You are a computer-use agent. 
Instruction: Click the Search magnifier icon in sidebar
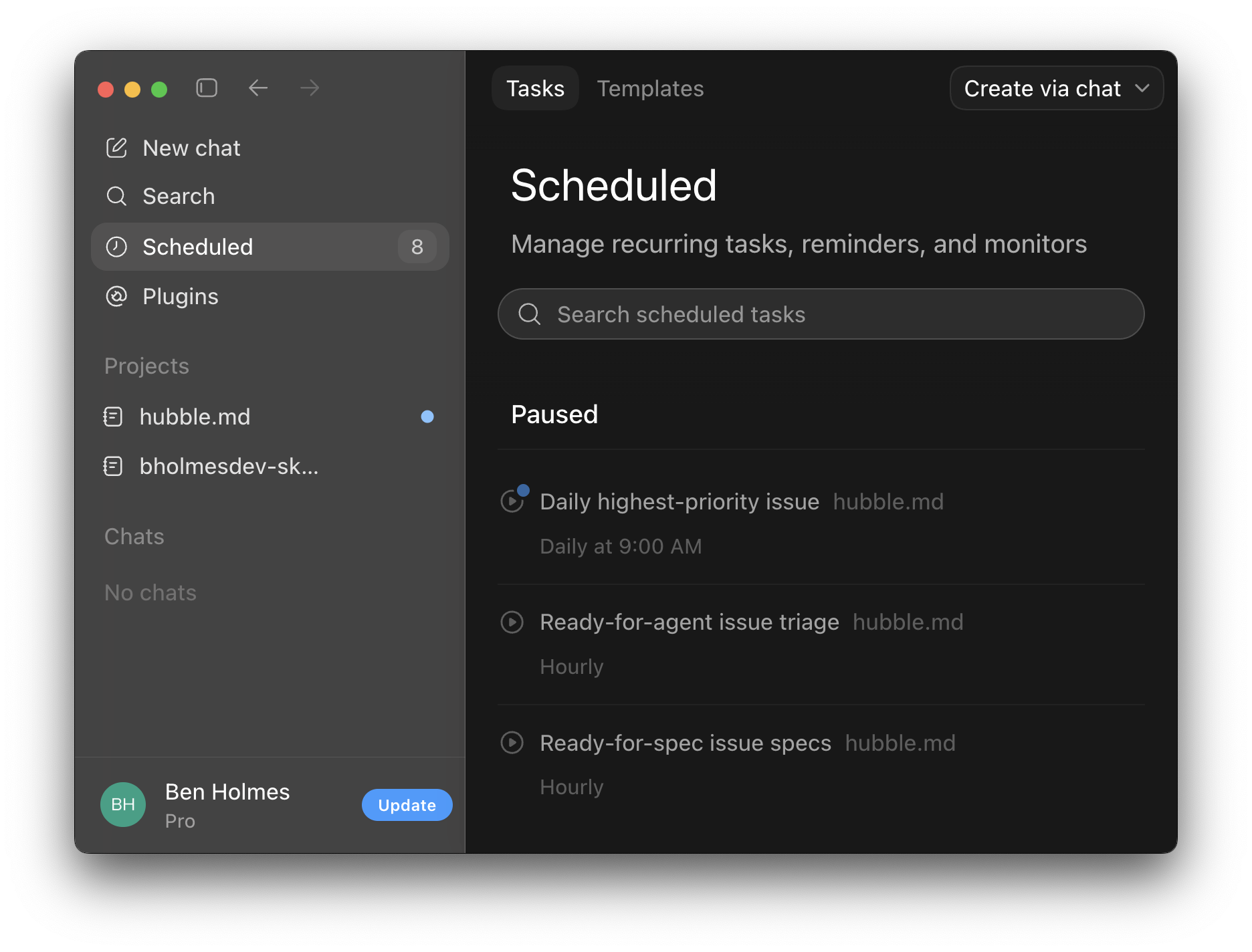[x=116, y=196]
